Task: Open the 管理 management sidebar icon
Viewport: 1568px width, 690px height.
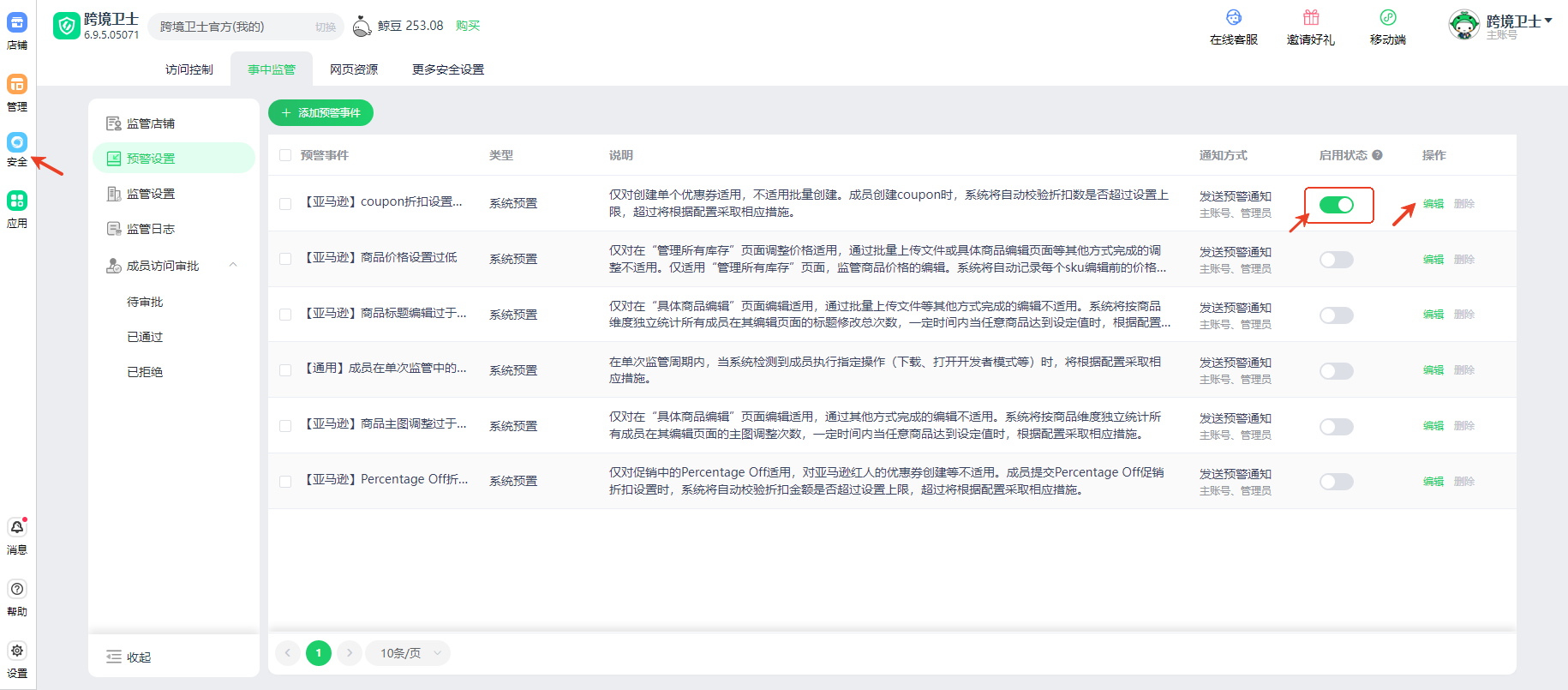Action: [17, 84]
